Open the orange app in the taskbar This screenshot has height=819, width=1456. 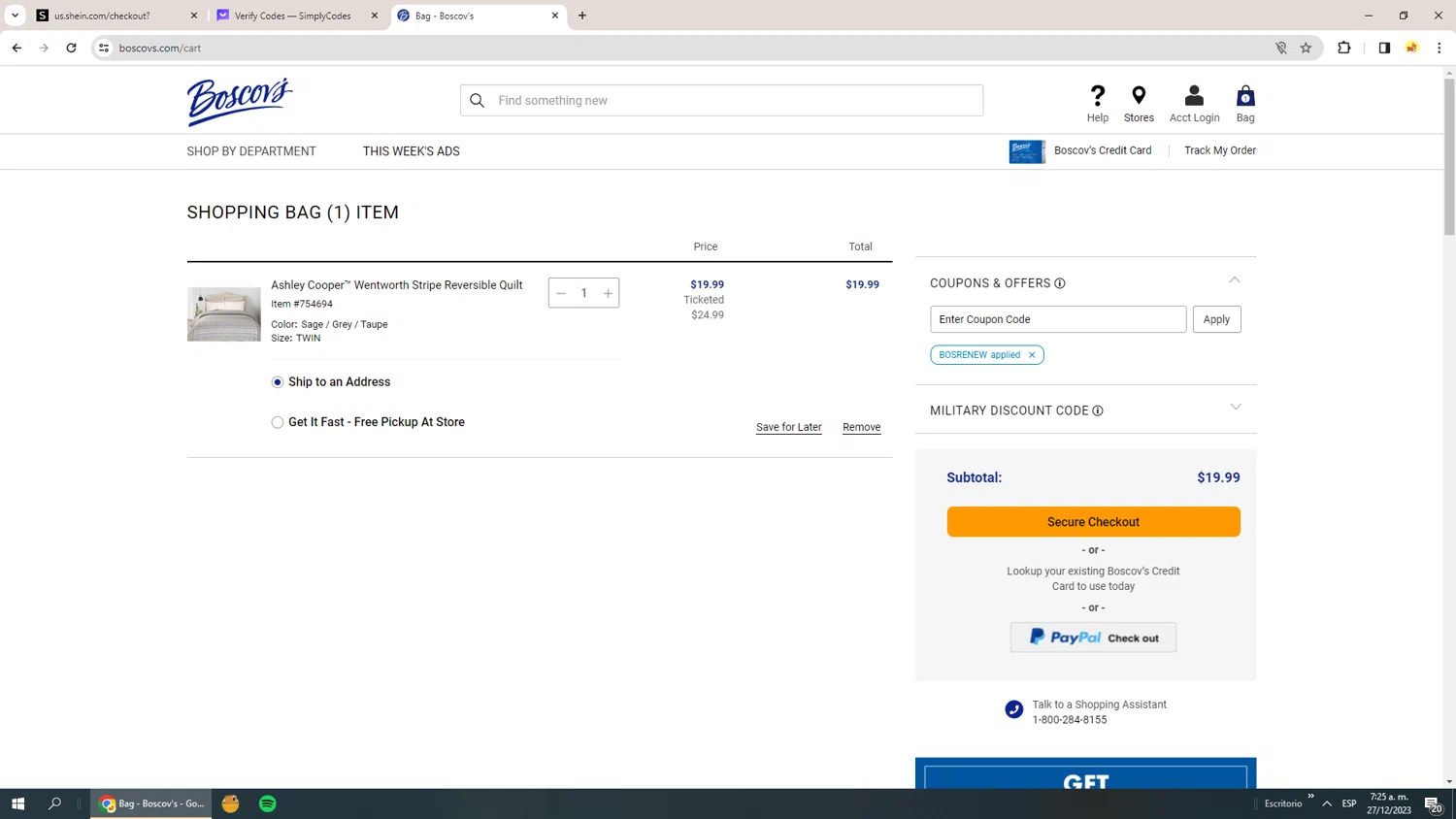click(x=230, y=803)
